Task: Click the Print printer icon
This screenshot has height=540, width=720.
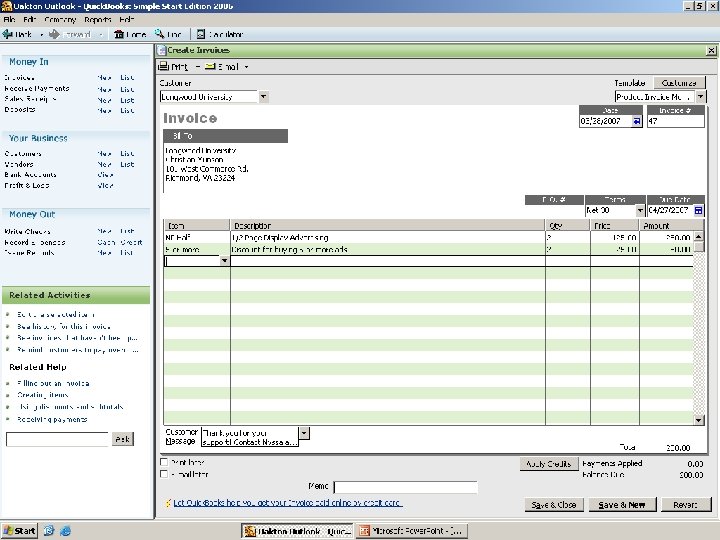Action: [163, 67]
